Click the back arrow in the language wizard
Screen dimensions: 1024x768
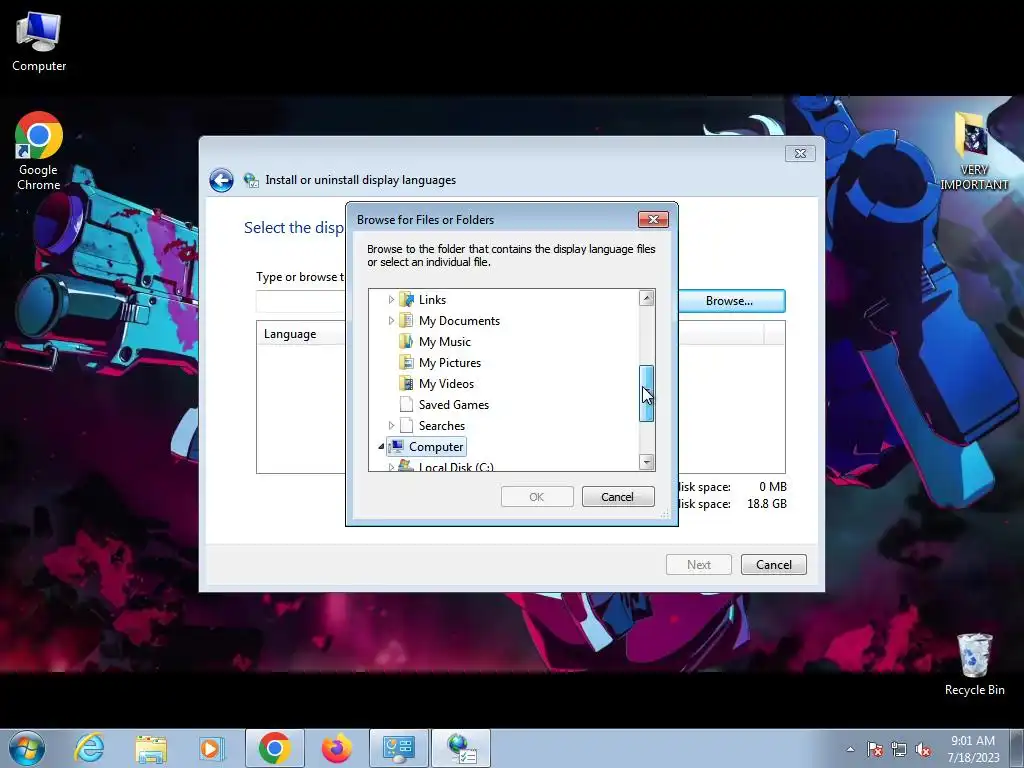pyautogui.click(x=221, y=180)
